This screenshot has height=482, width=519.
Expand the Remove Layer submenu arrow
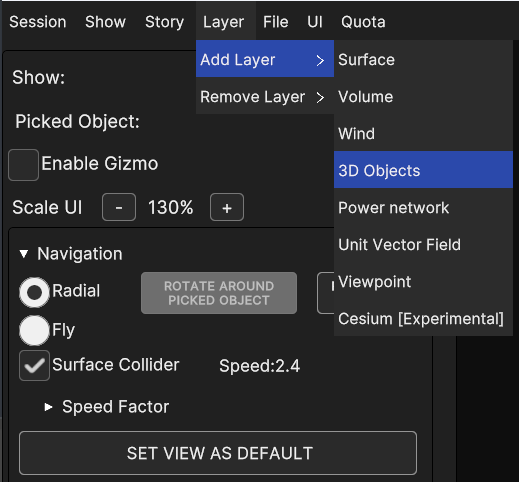(320, 97)
